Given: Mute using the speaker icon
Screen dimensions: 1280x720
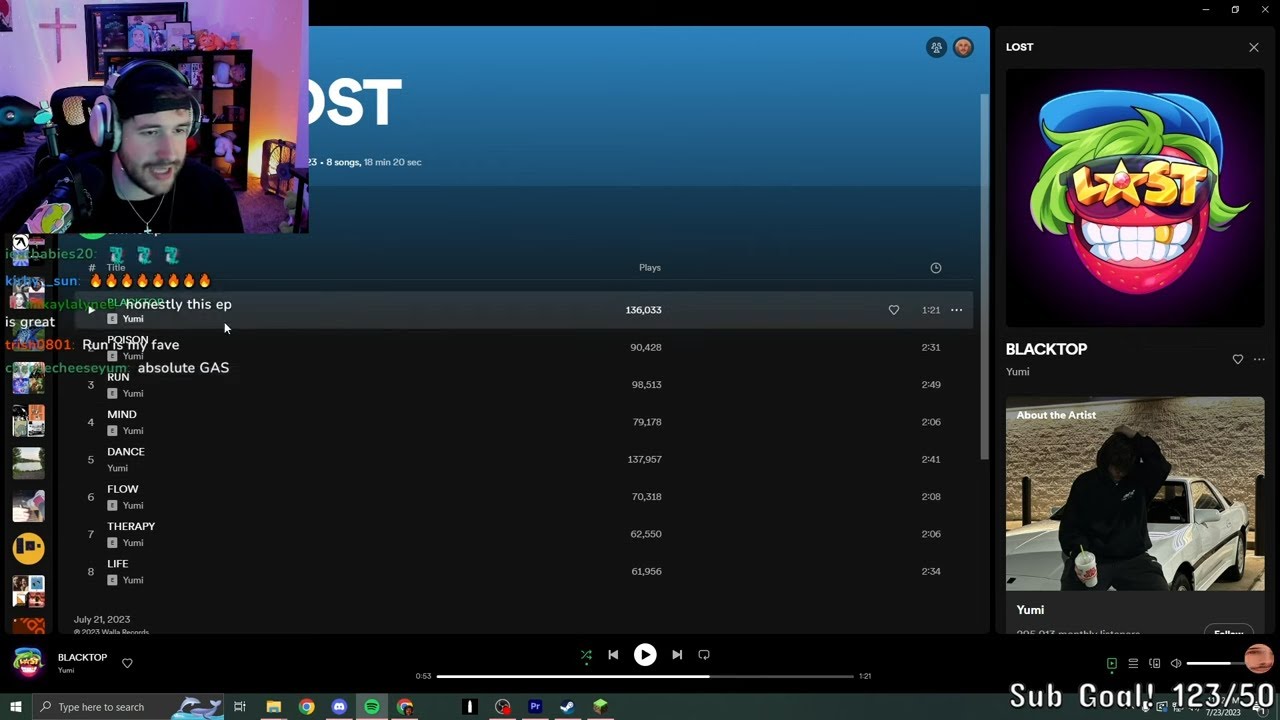Looking at the screenshot, I should point(1176,663).
